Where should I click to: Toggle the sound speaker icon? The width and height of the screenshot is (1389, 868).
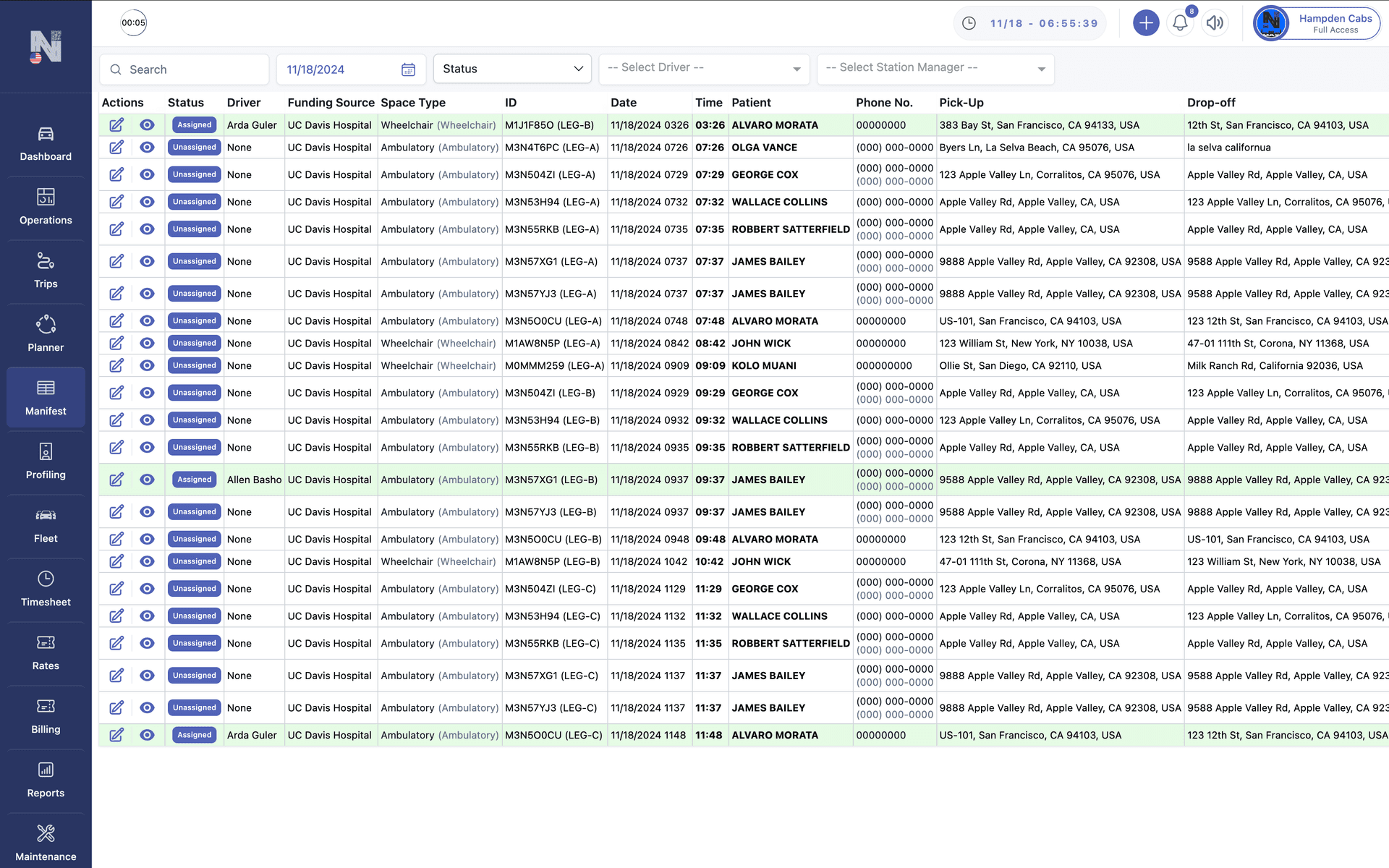1215,23
